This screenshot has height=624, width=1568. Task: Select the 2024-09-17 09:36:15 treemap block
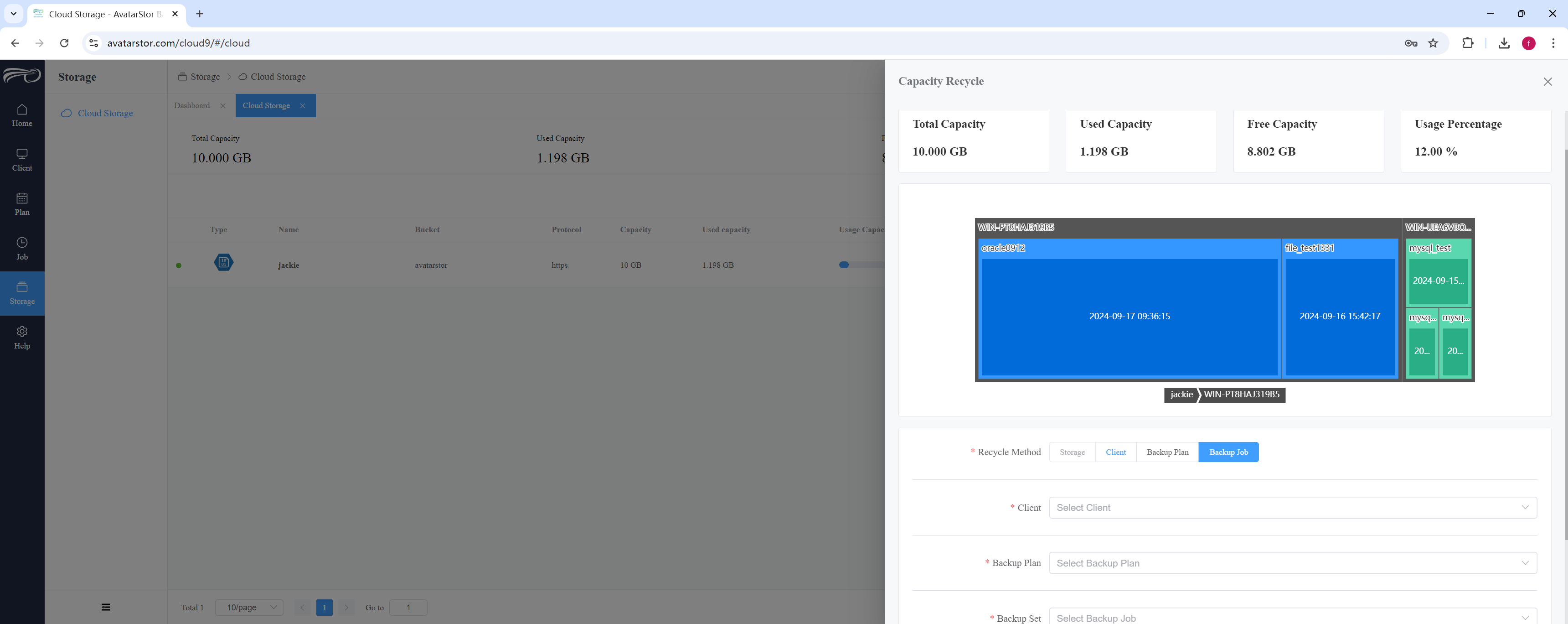1129,316
